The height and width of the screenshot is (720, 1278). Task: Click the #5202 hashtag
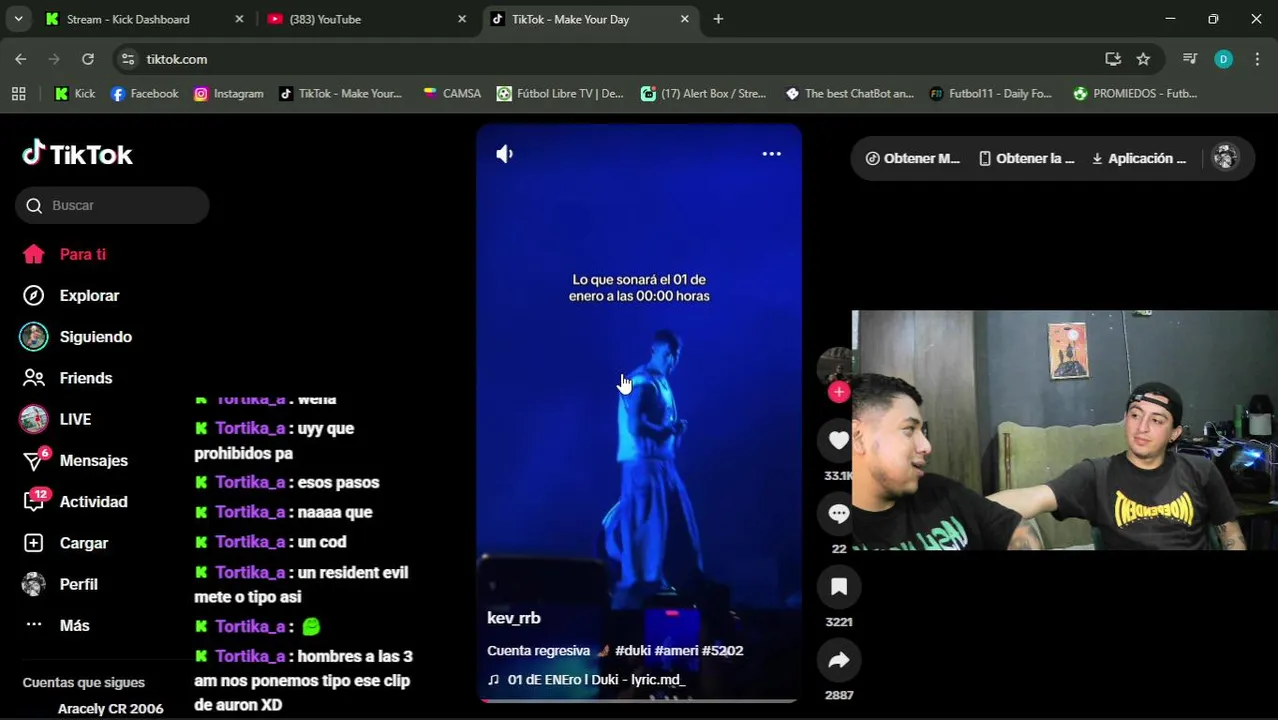[x=722, y=650]
